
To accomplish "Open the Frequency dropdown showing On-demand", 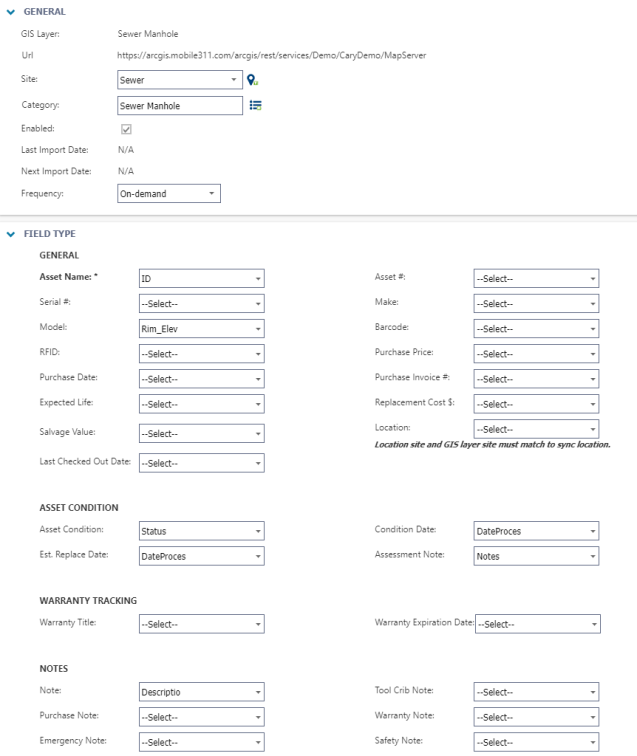I will [x=169, y=193].
